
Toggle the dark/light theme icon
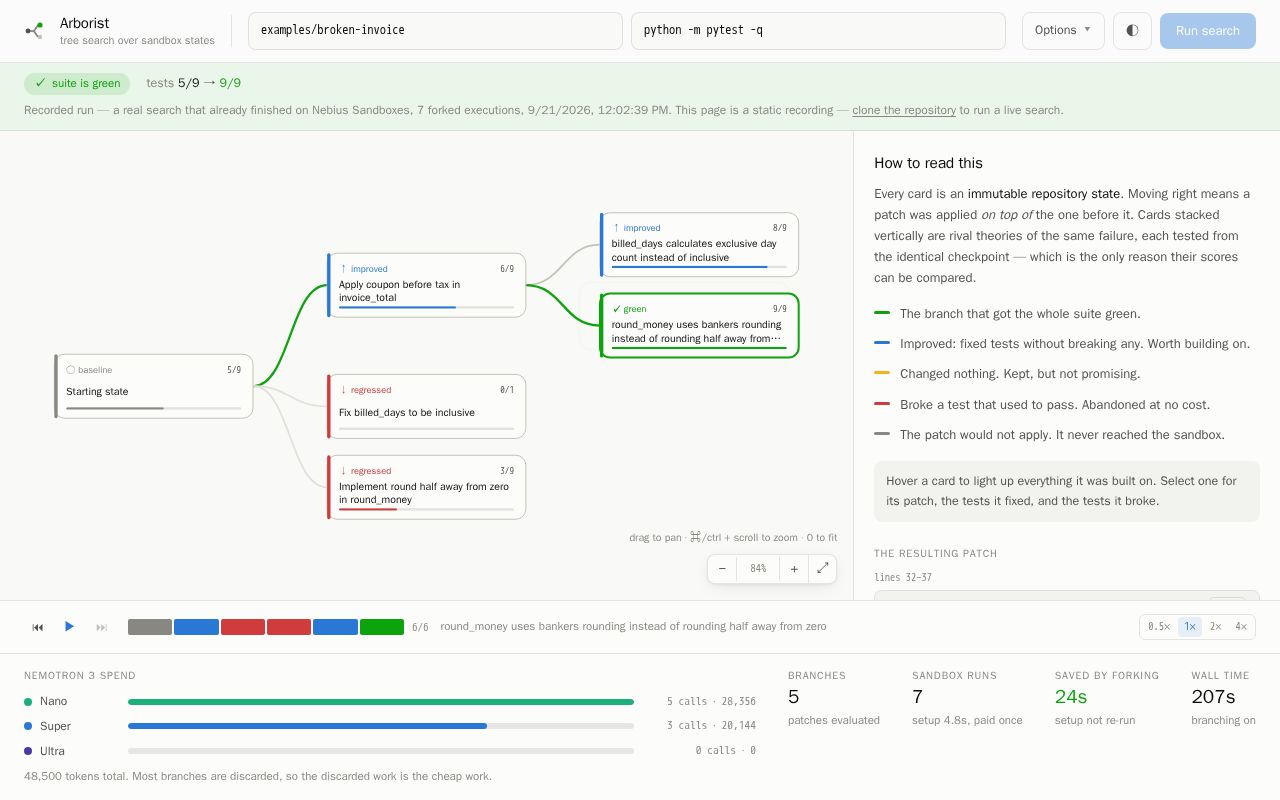tap(1132, 31)
